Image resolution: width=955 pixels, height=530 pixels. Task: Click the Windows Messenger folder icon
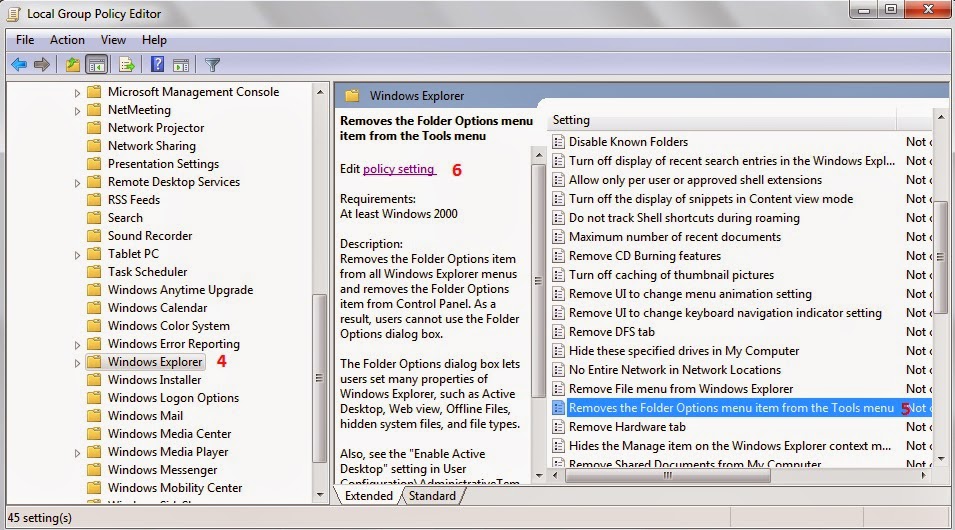pos(94,470)
